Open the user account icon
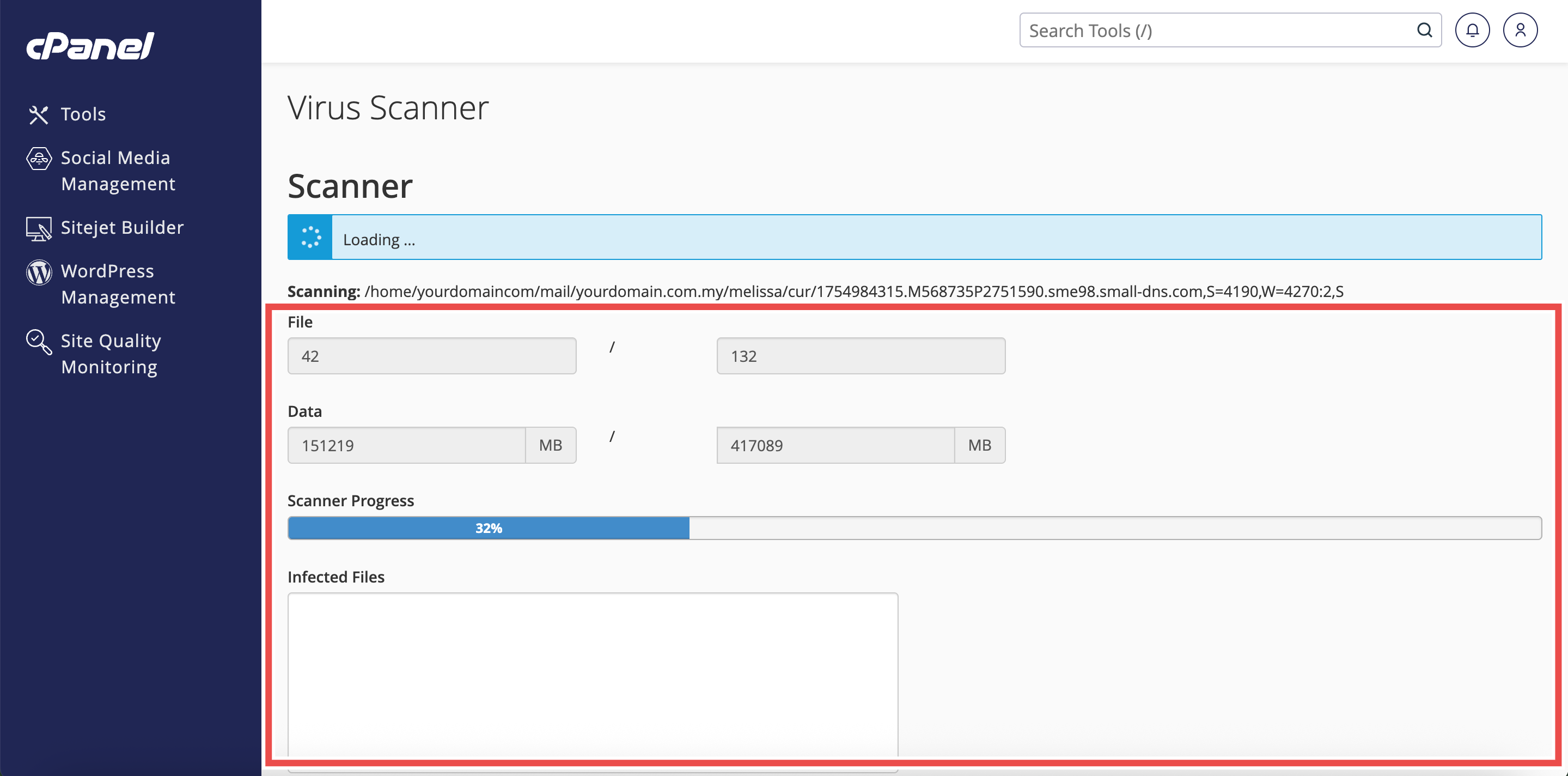1568x776 pixels. (1520, 31)
